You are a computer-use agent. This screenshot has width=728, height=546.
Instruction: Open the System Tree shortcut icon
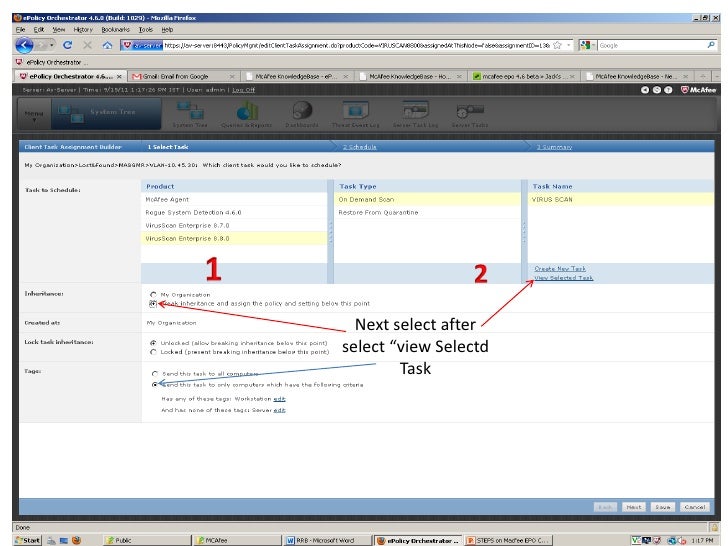190,115
